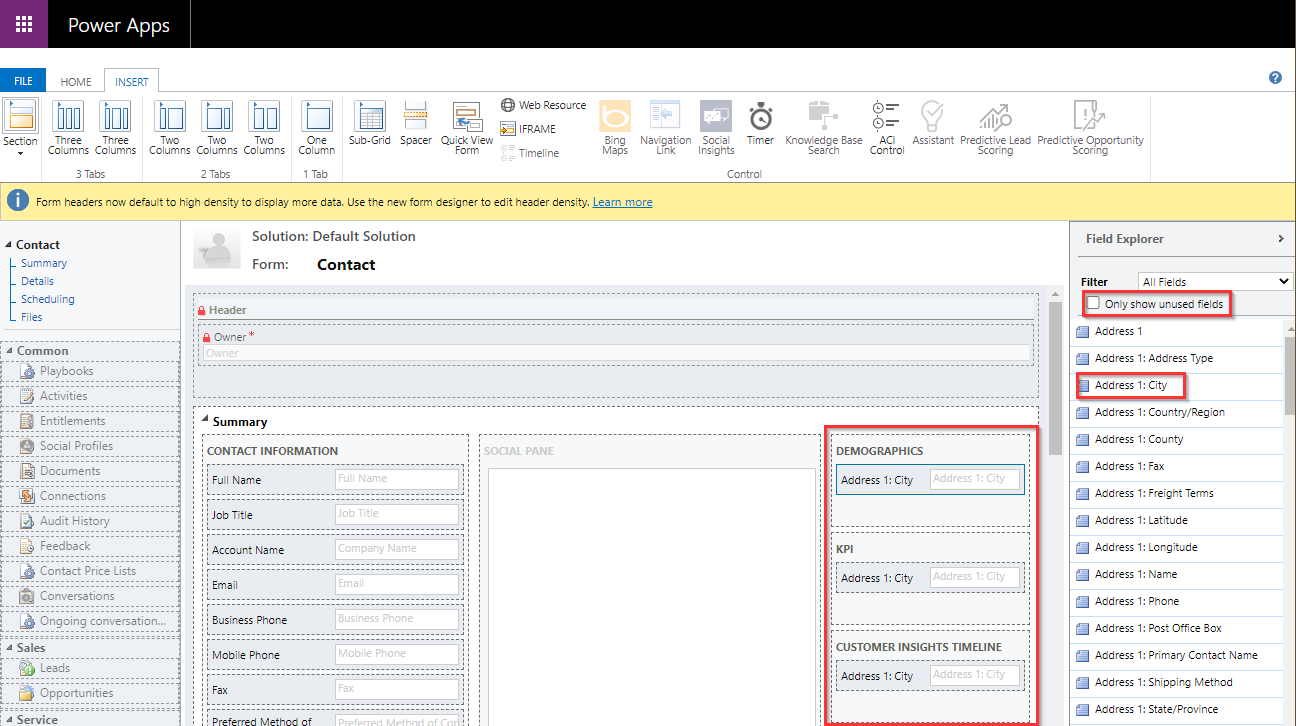Viewport: 1296px width, 726px height.
Task: Collapse the Common group in the left sidebar
Action: [10, 350]
